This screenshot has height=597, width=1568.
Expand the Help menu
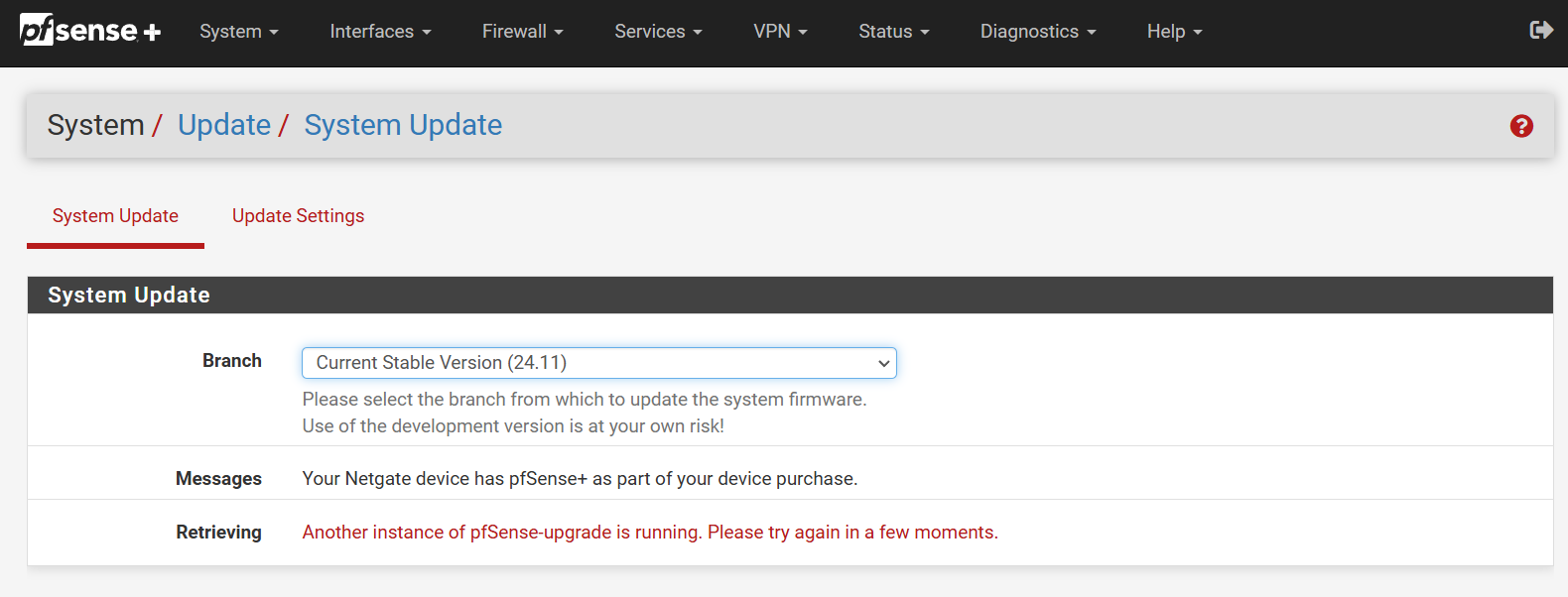tap(1174, 32)
